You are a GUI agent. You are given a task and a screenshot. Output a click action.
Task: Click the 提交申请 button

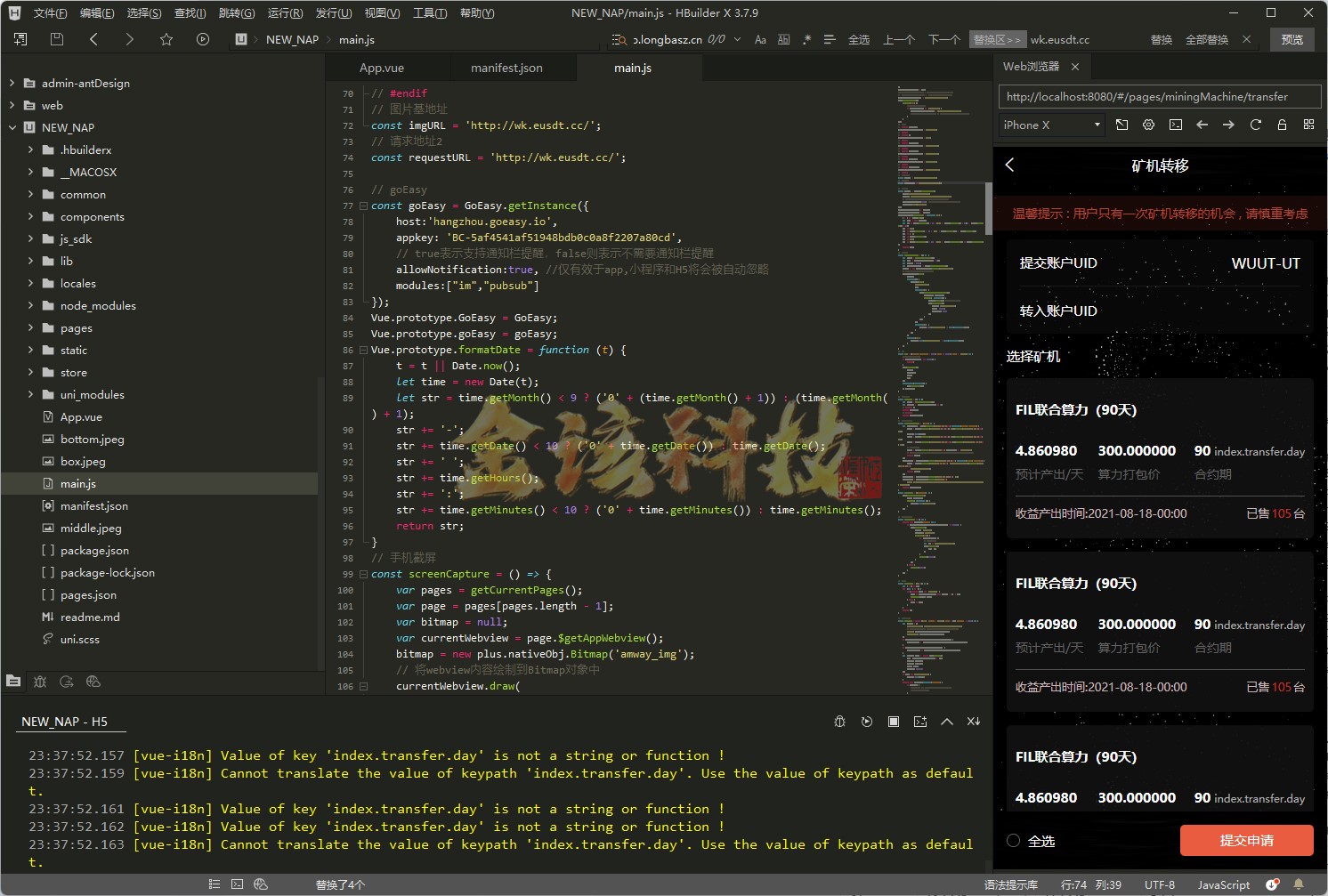(x=1246, y=841)
